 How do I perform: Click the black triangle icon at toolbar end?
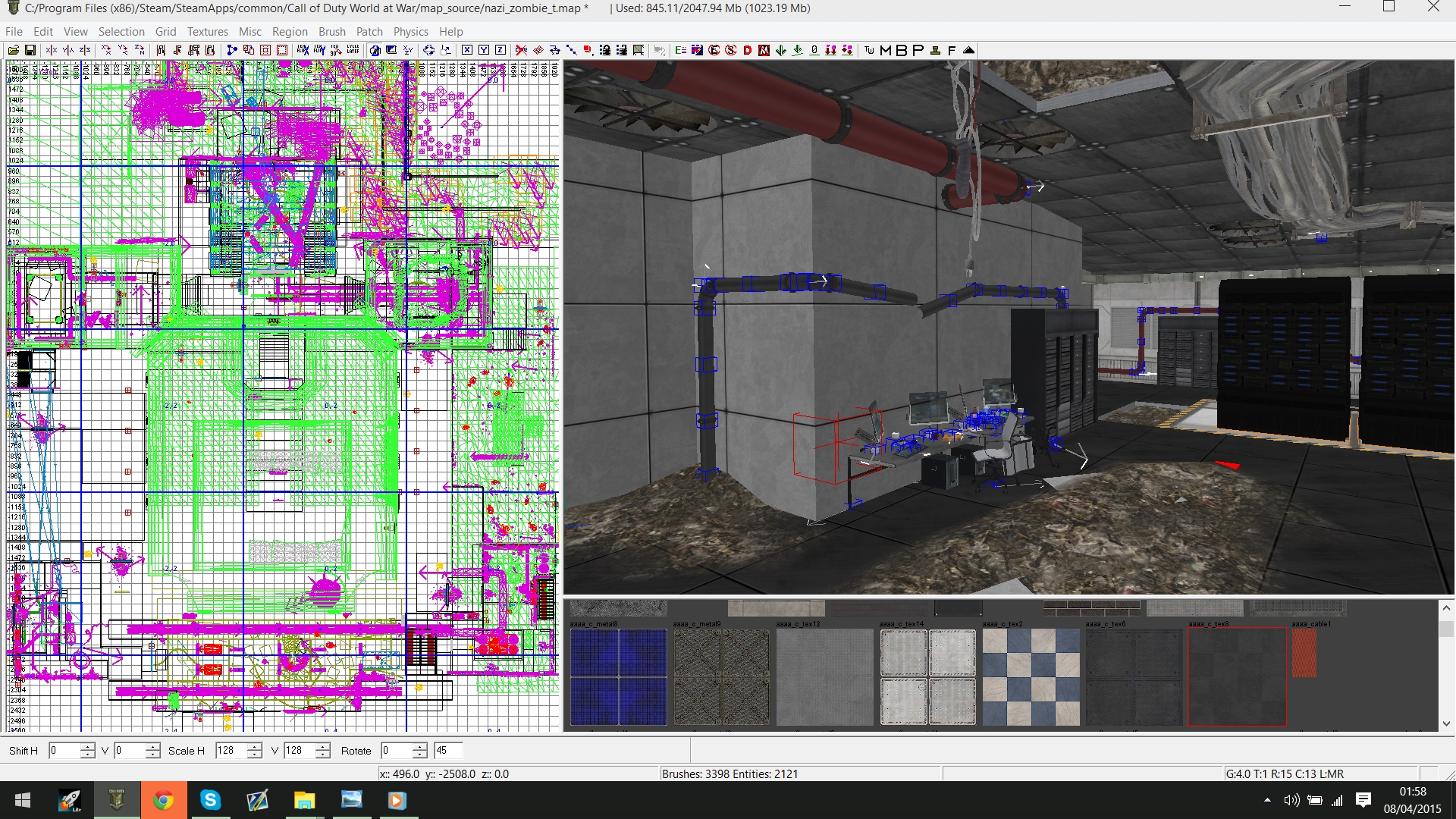(x=969, y=50)
